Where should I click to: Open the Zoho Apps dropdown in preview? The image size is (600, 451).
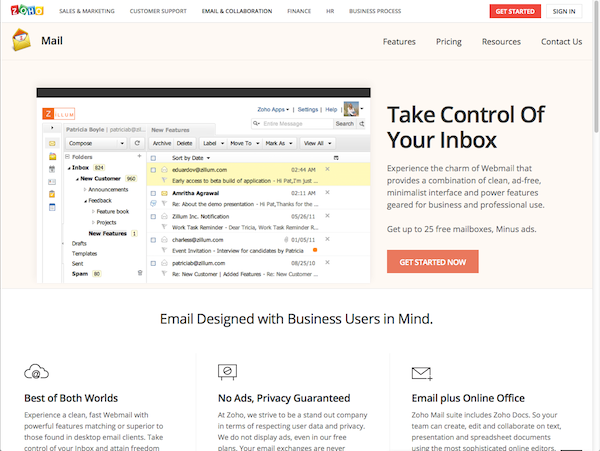(x=273, y=109)
